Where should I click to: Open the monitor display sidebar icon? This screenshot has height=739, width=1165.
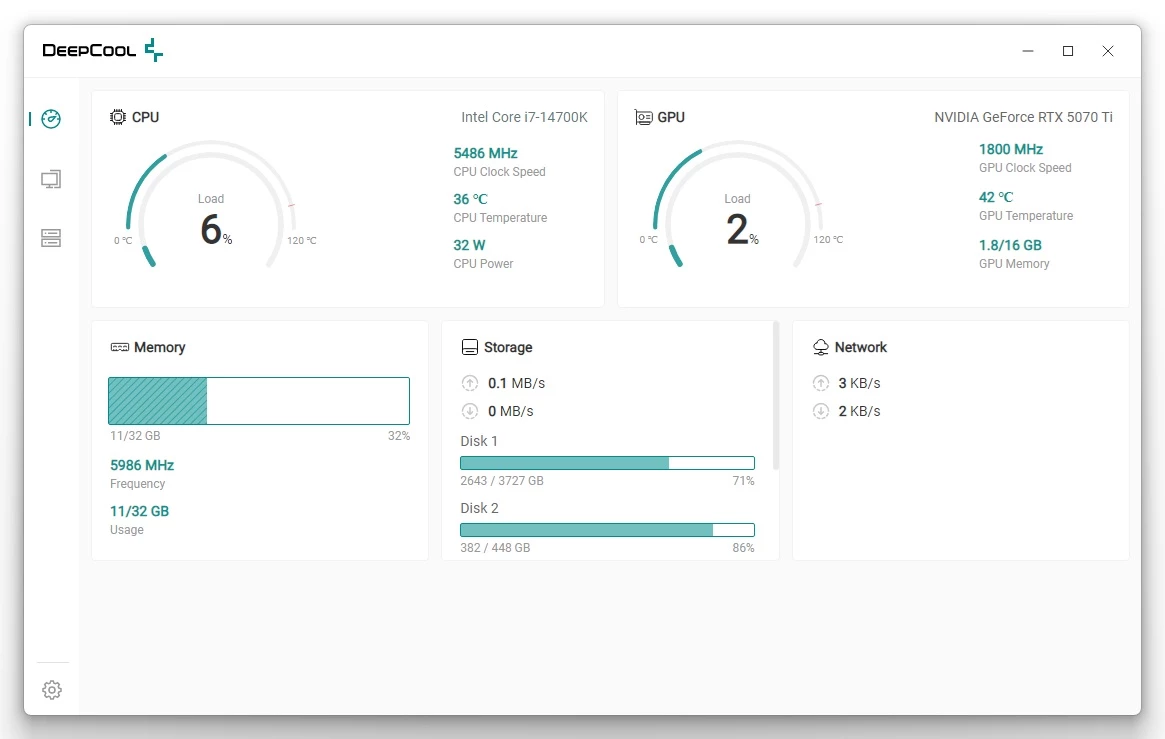point(51,179)
